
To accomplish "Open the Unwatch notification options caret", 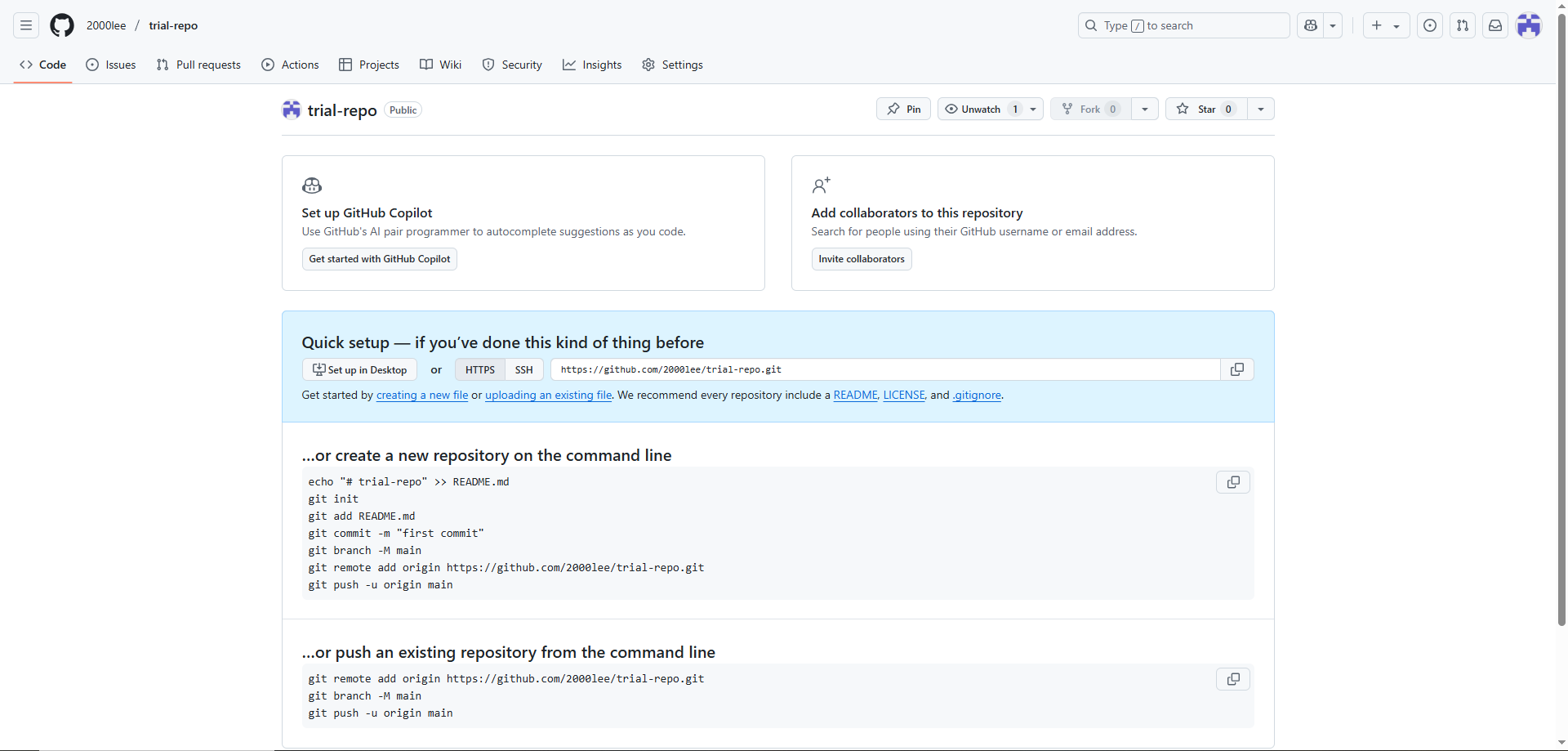I will coord(1033,109).
